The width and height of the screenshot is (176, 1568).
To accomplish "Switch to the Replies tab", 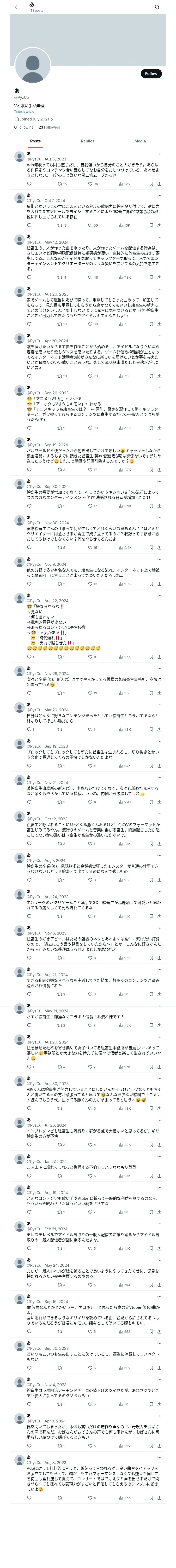I will [x=87, y=141].
